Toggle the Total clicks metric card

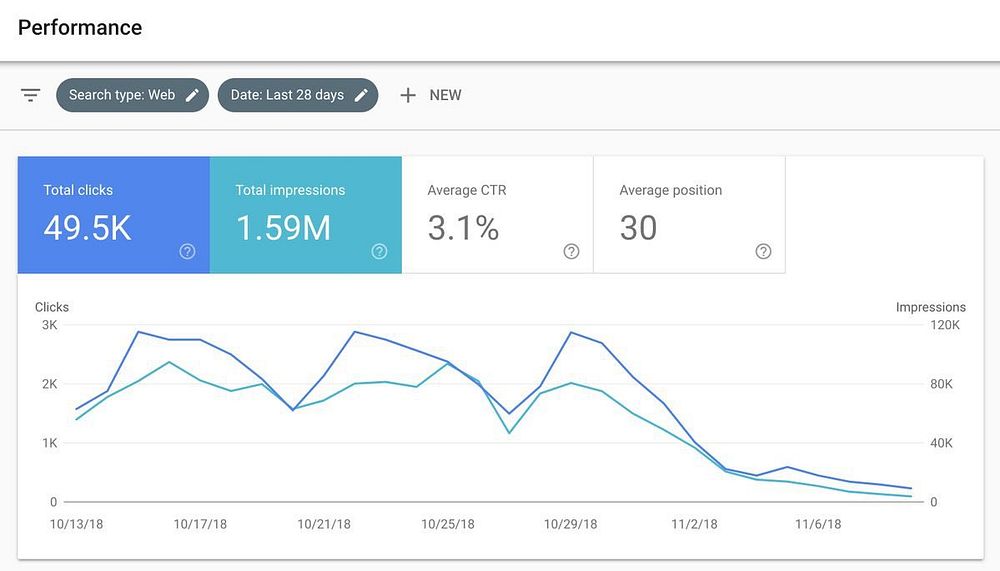tap(114, 215)
